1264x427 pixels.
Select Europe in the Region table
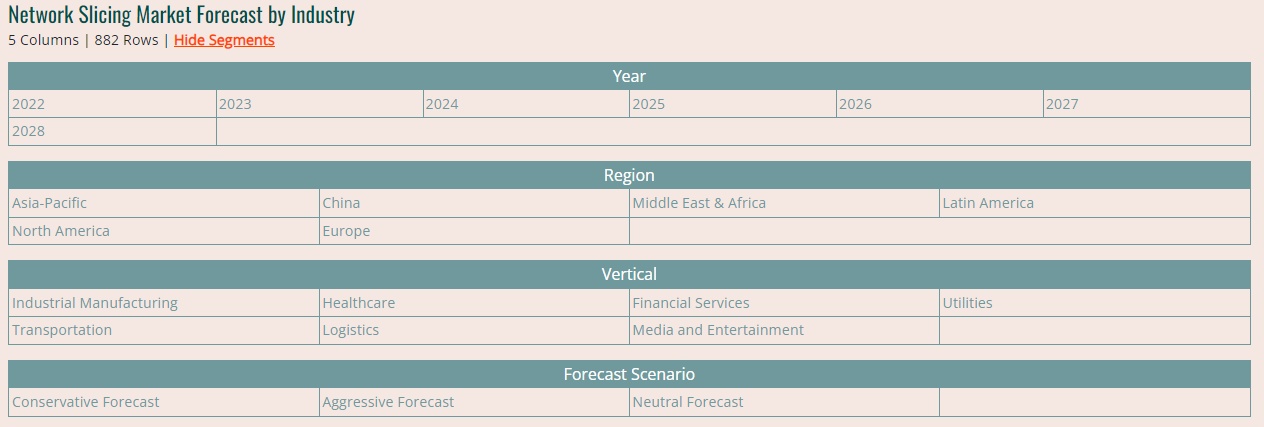click(346, 231)
